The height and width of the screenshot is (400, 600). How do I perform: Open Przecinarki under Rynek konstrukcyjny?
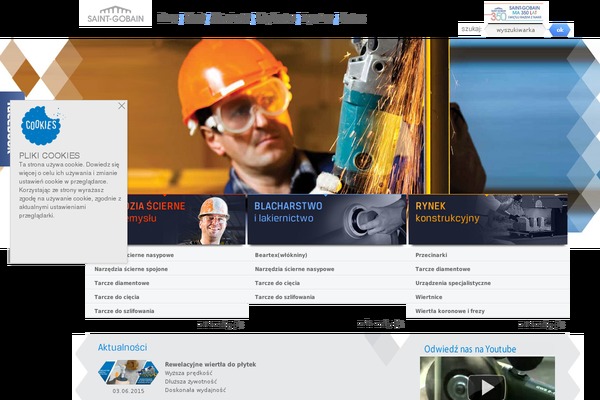[431, 255]
